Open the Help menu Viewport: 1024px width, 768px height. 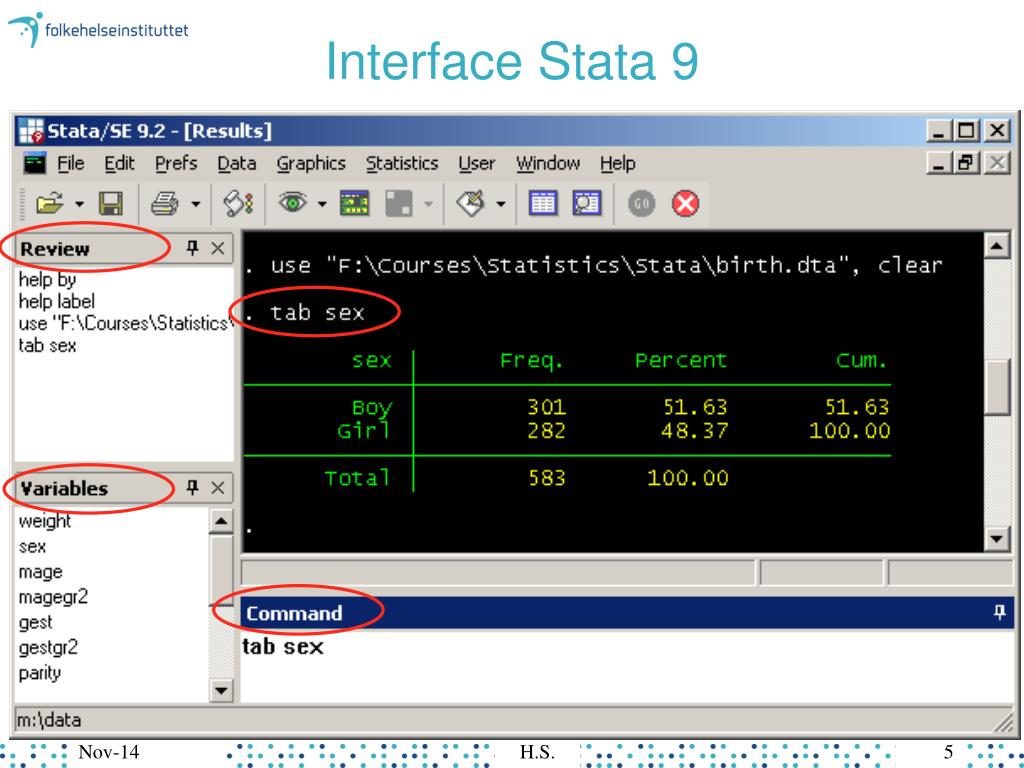618,163
